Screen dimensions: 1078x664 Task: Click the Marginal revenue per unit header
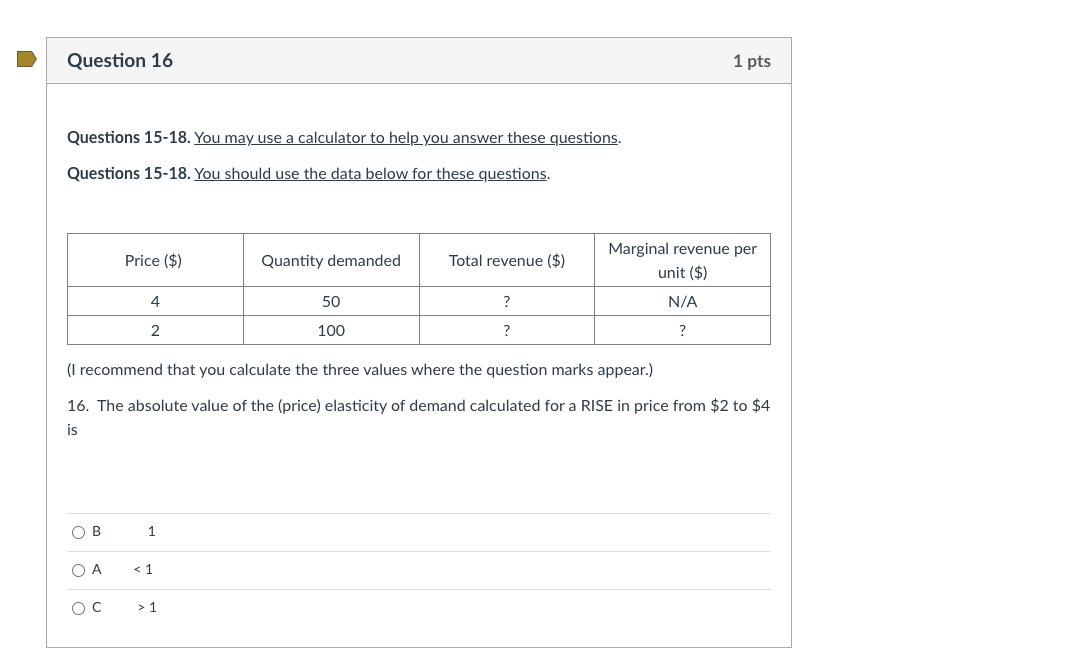(681, 260)
